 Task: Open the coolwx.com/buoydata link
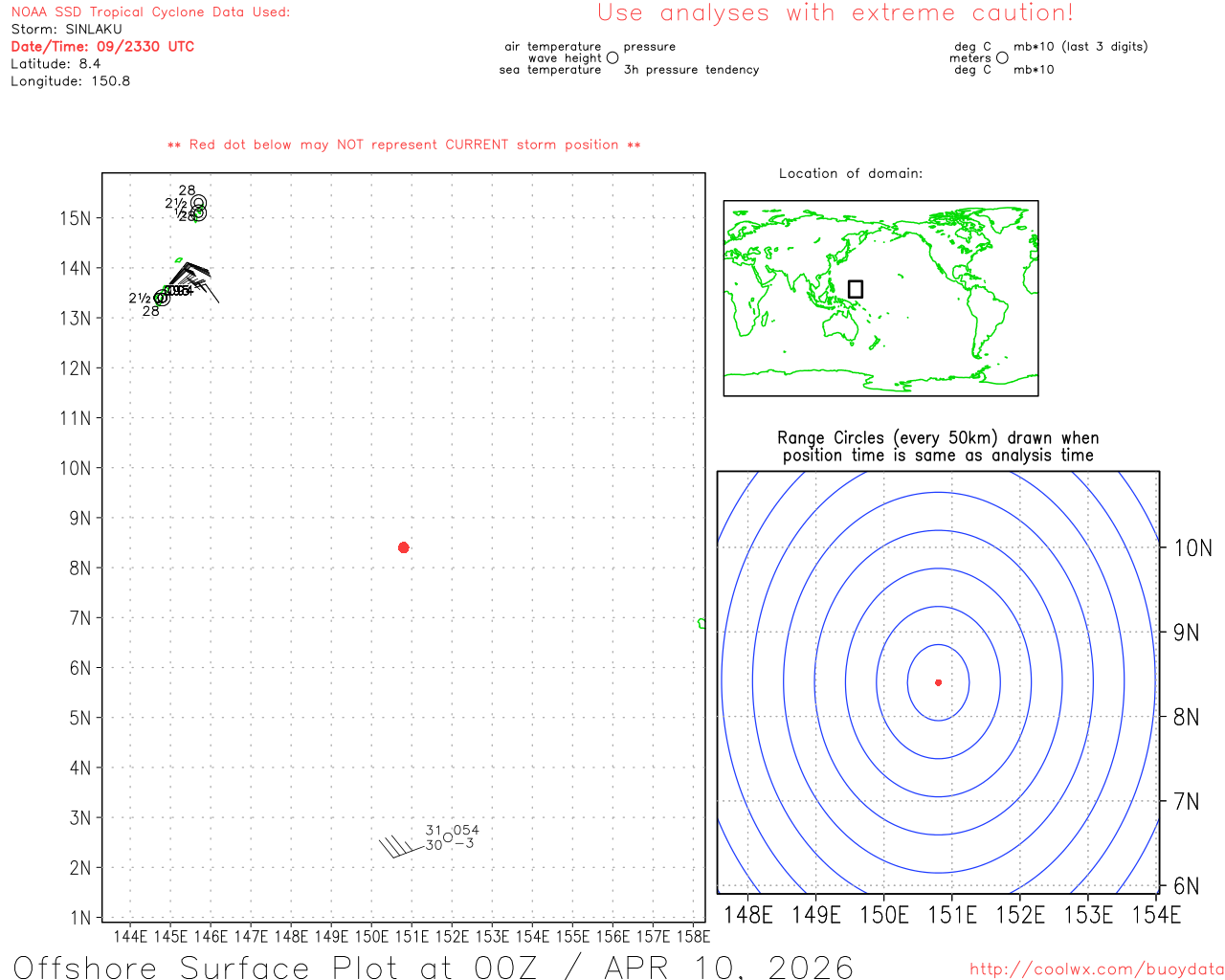coord(1097,969)
